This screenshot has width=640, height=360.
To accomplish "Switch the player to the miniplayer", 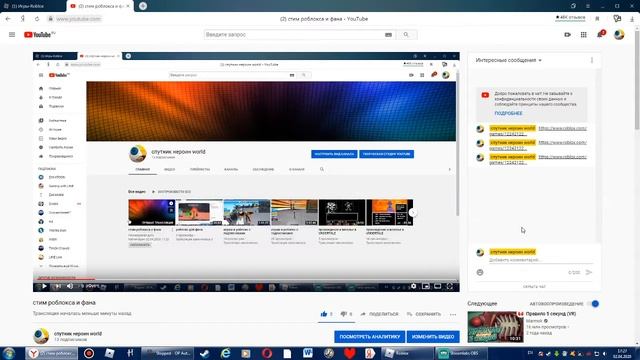I will coord(426,286).
